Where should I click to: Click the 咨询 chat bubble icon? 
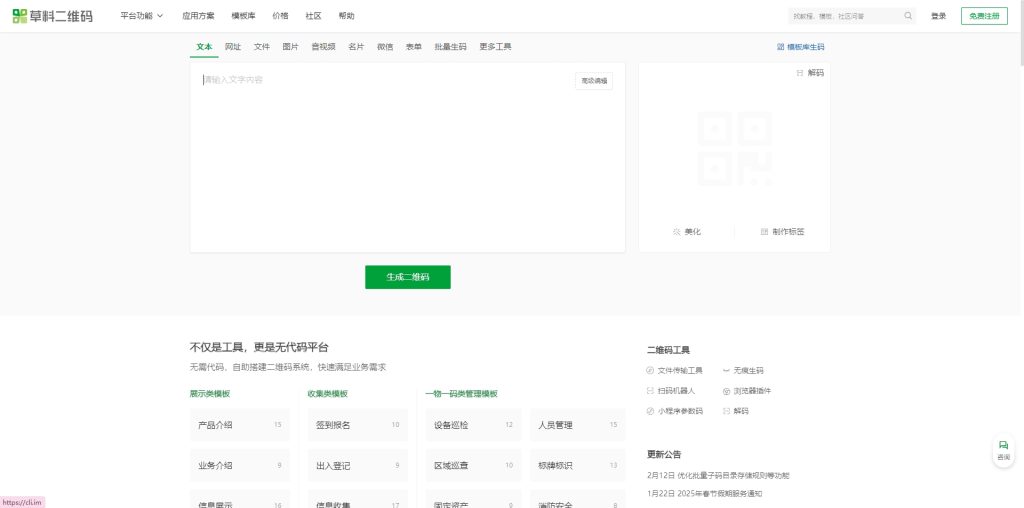pos(1004,445)
